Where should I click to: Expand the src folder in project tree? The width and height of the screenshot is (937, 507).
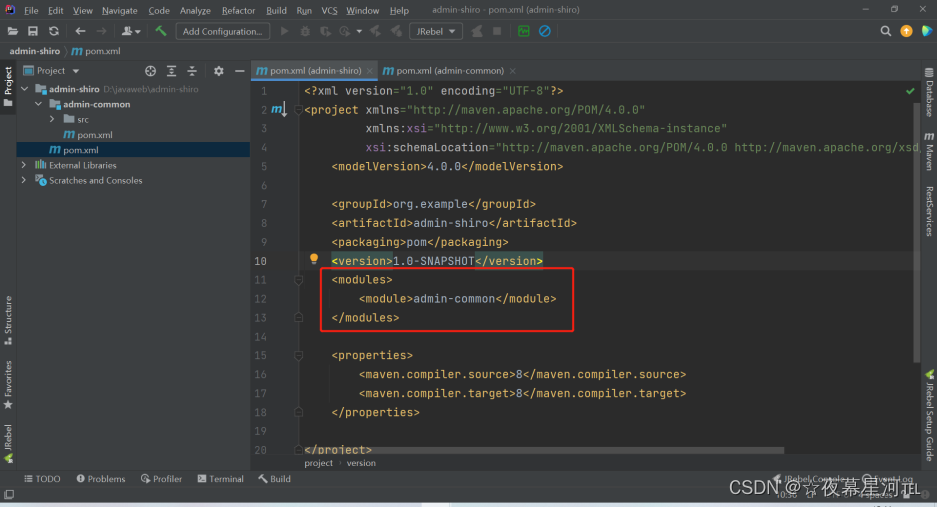click(x=52, y=119)
